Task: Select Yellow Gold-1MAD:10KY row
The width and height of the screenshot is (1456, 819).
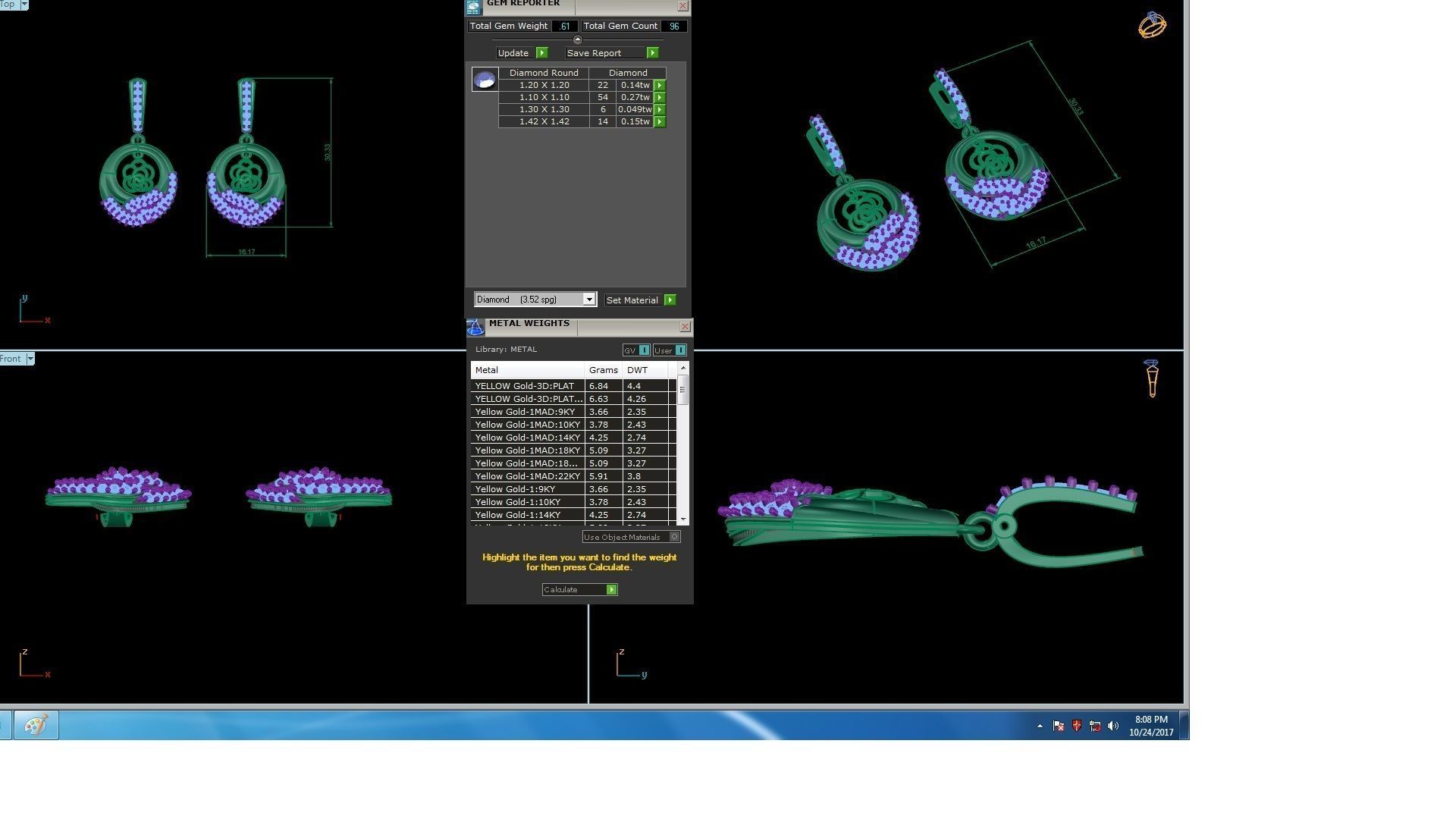Action: pyautogui.click(x=573, y=425)
